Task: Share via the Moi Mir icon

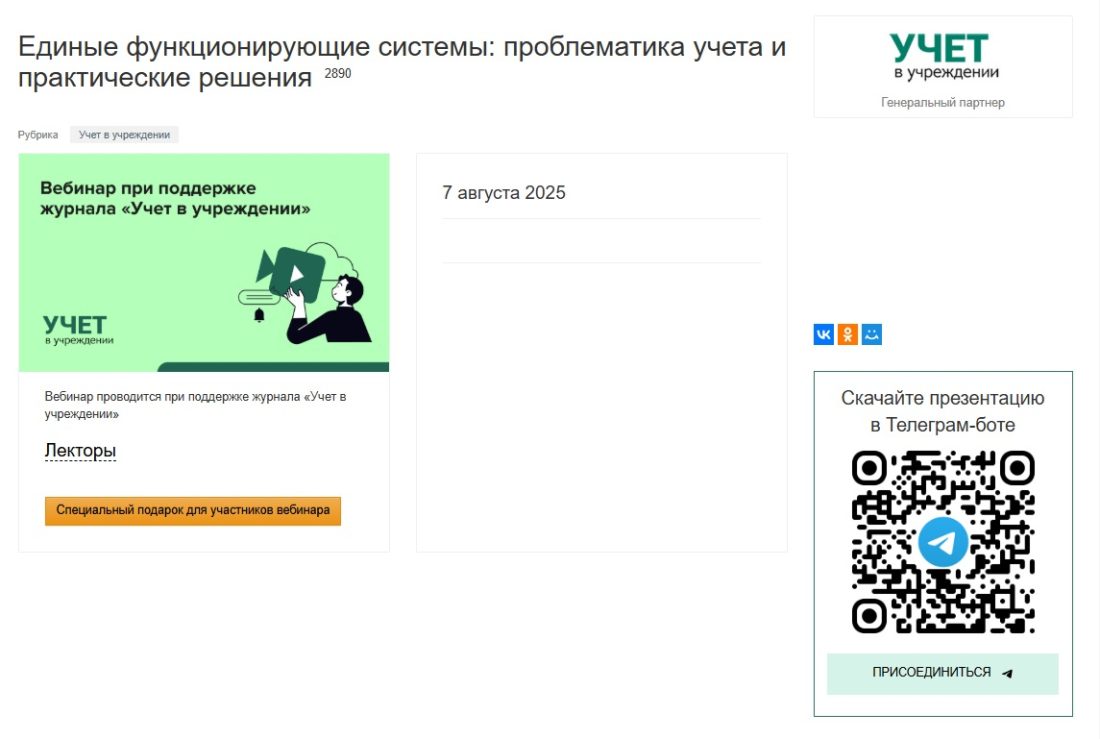Action: [871, 334]
